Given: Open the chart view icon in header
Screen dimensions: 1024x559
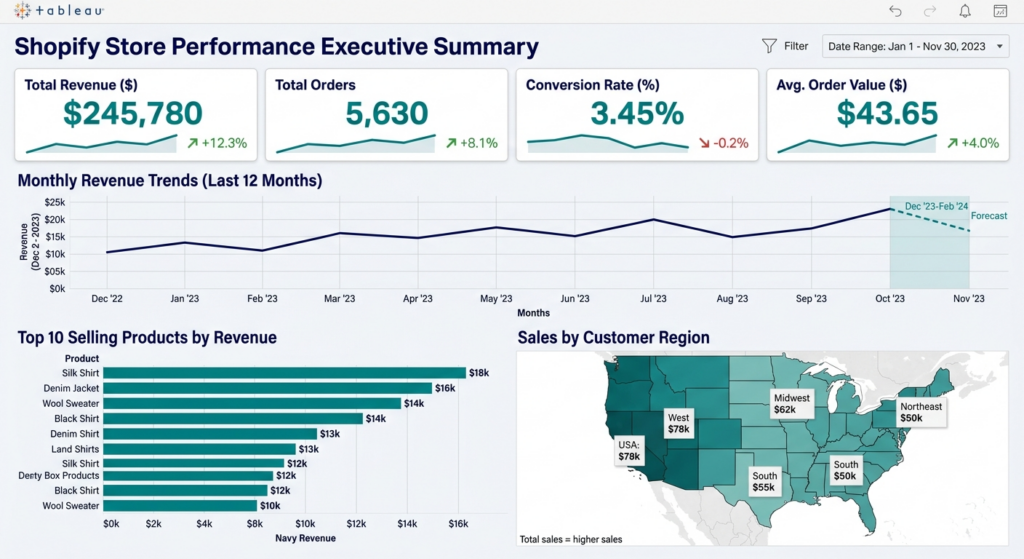Looking at the screenshot, I should [x=1000, y=11].
